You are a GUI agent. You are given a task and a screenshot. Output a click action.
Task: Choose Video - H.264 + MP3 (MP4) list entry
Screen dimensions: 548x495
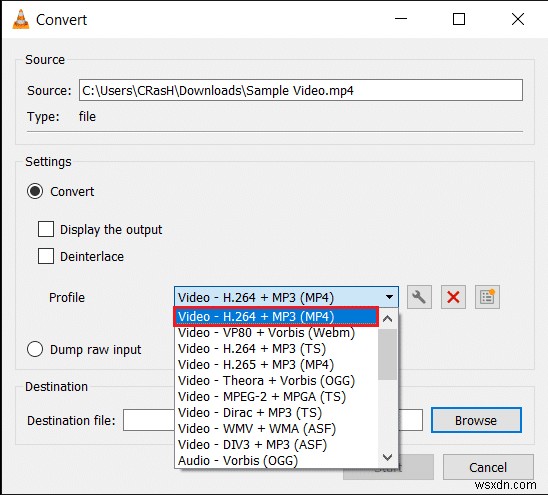tap(276, 317)
